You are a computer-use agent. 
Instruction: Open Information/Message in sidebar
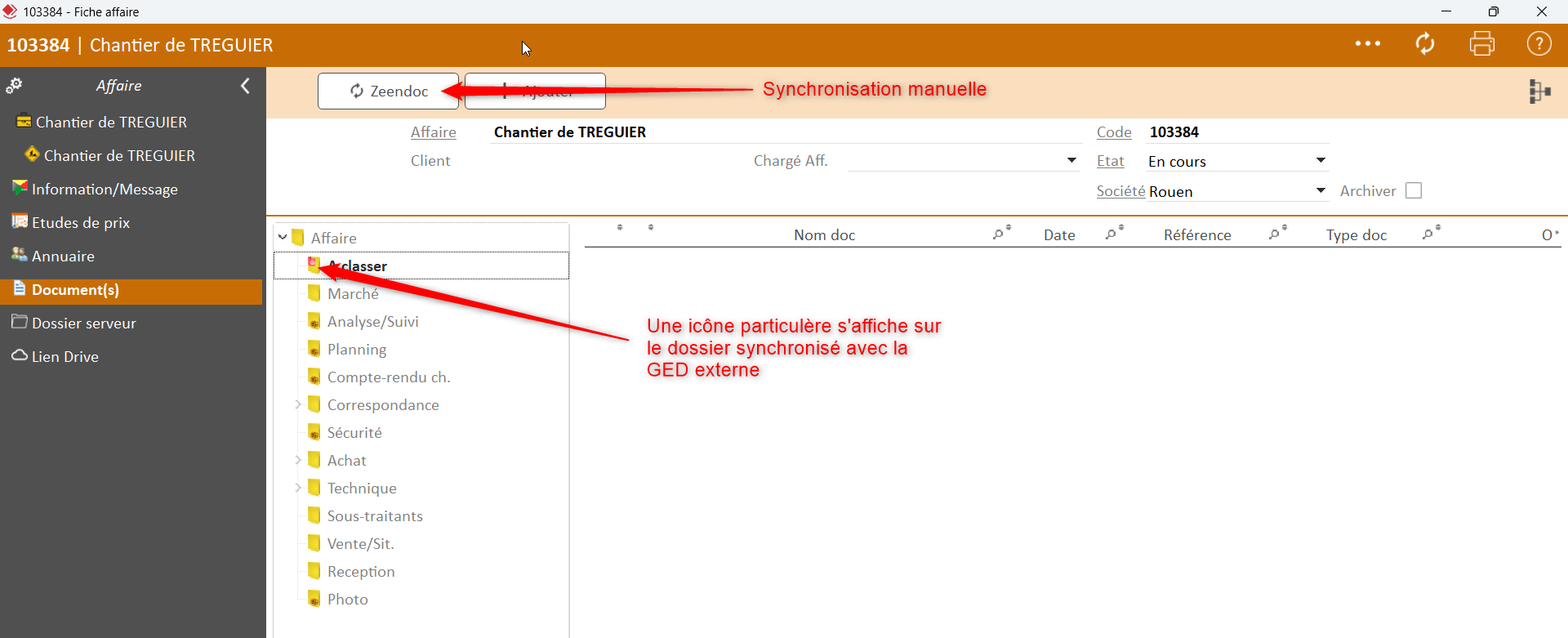tap(105, 190)
